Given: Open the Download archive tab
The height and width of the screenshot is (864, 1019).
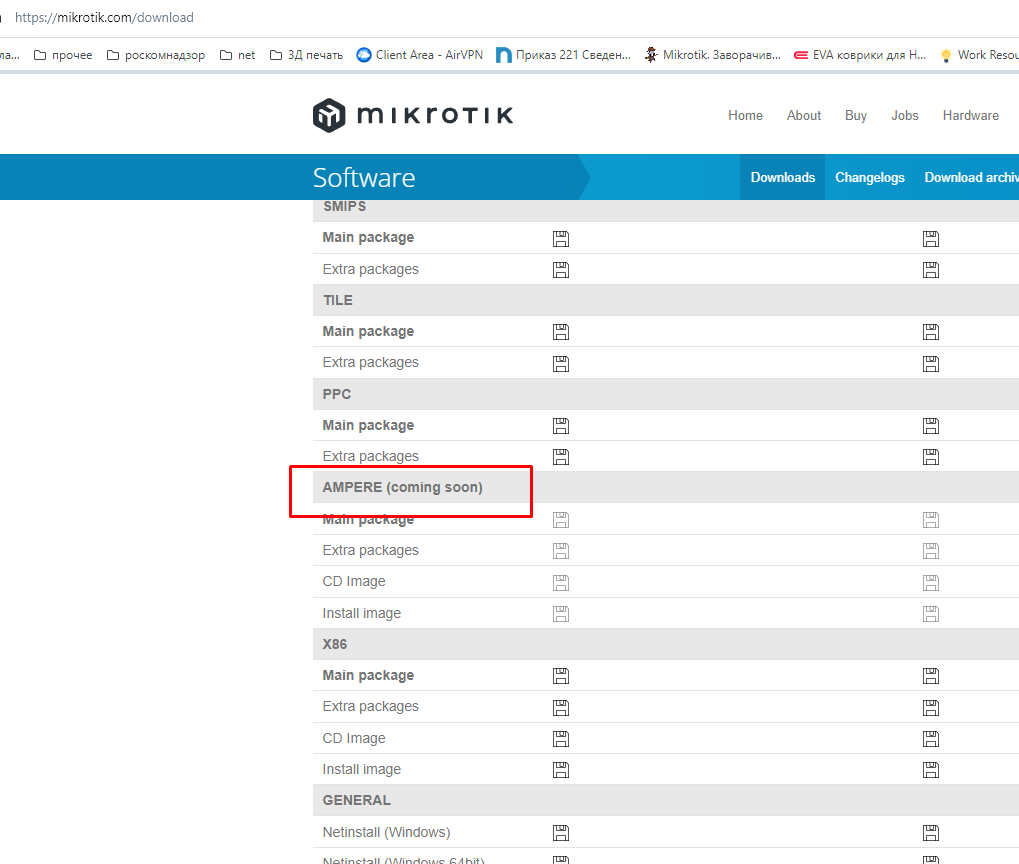Looking at the screenshot, I should 972,177.
